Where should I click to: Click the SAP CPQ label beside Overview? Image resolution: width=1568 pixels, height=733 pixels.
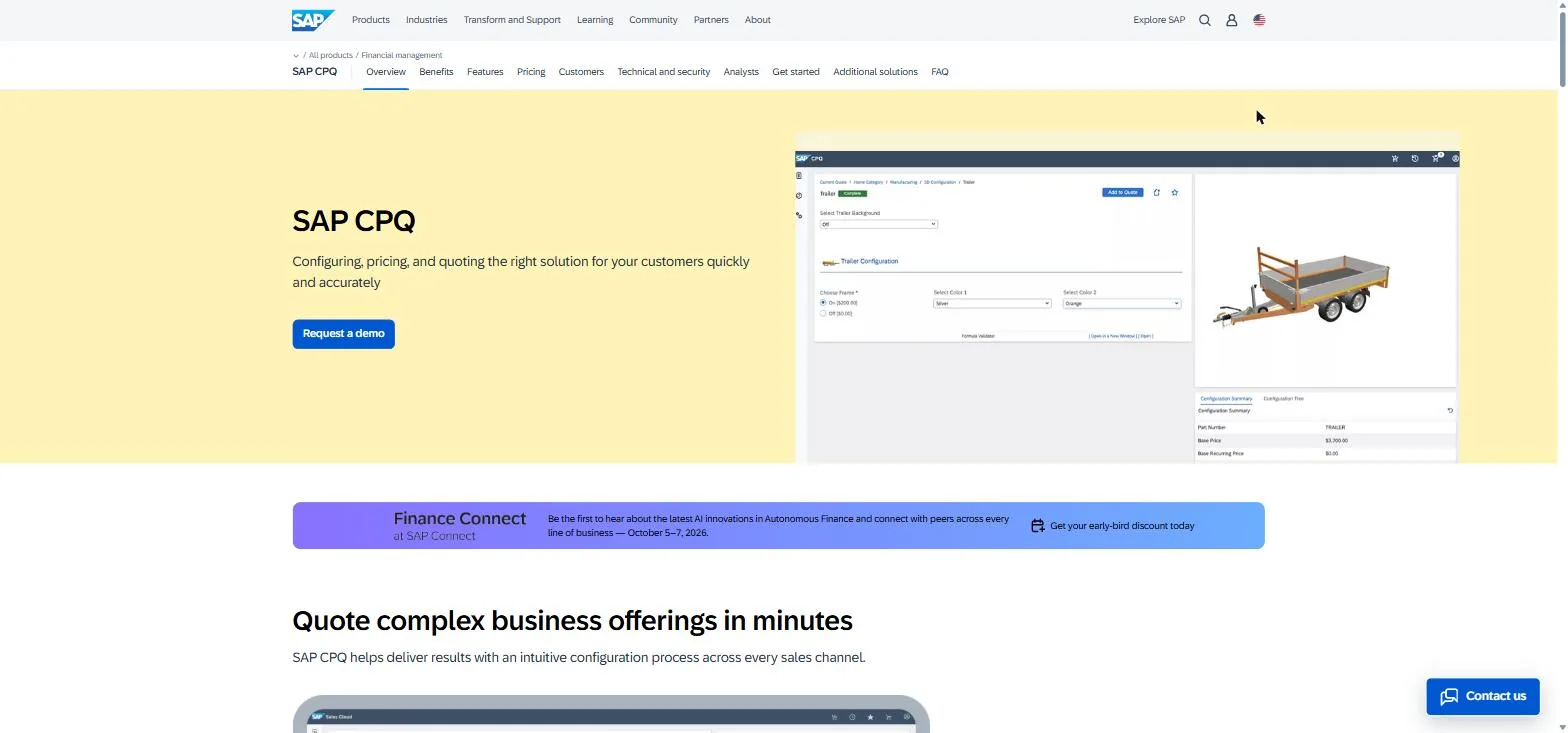click(x=315, y=72)
